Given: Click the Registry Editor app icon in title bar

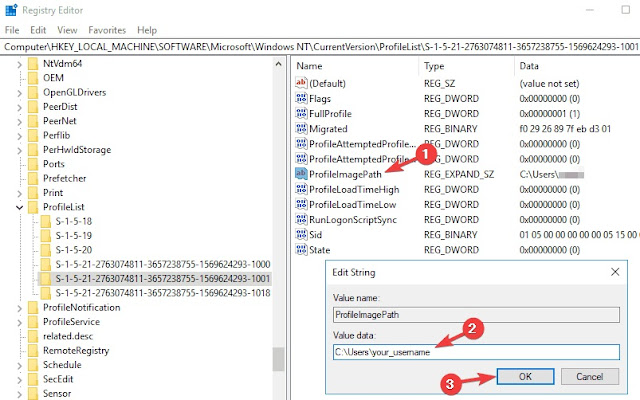Looking at the screenshot, I should (x=11, y=10).
